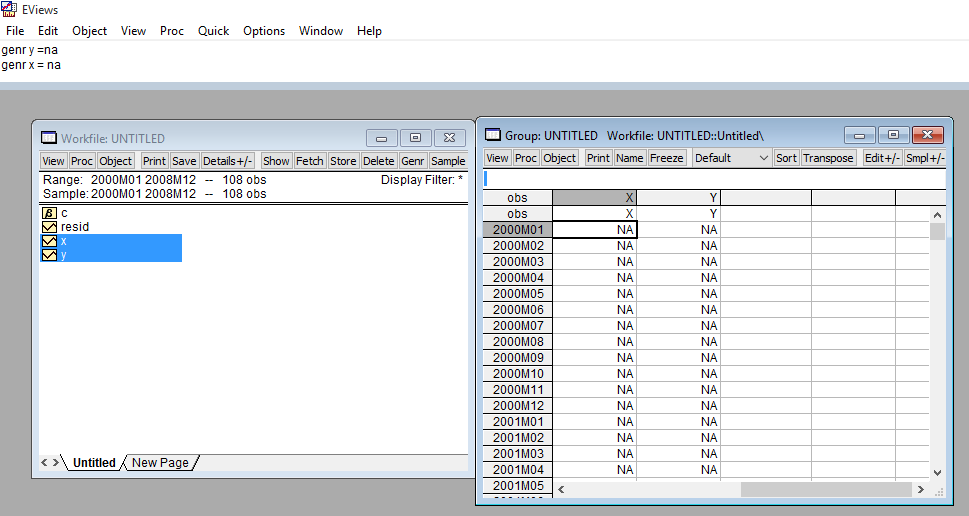969x516 pixels.
Task: Click the Freeze button in Group toolbar
Action: point(667,158)
